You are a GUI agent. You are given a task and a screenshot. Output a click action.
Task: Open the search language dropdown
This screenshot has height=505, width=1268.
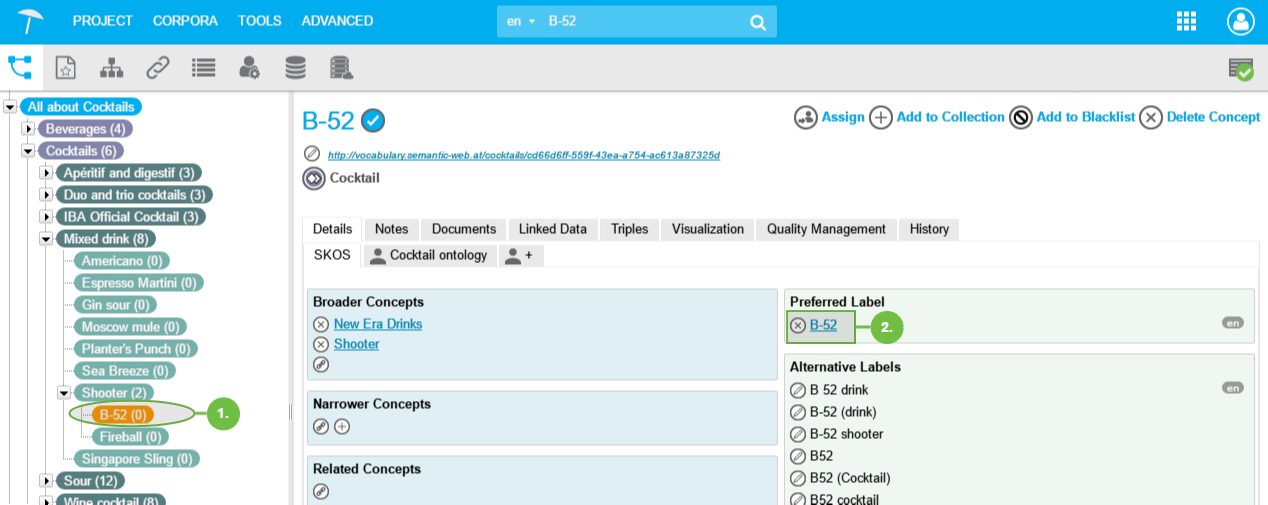[521, 21]
